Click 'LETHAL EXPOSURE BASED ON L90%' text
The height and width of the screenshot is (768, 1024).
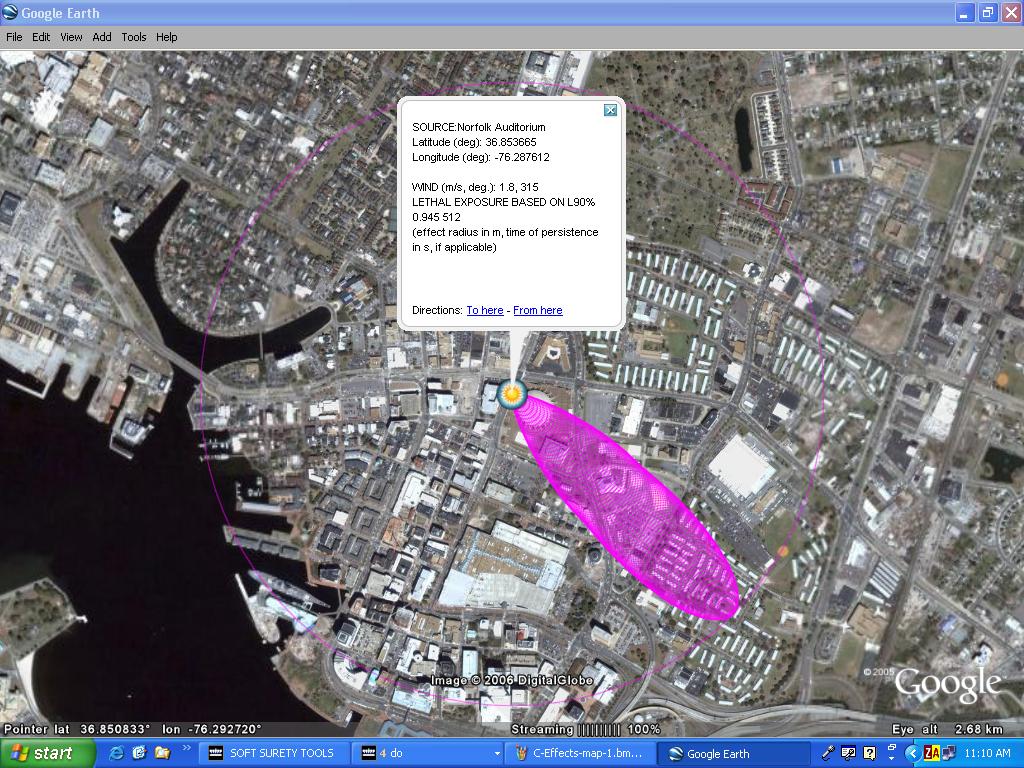point(504,202)
